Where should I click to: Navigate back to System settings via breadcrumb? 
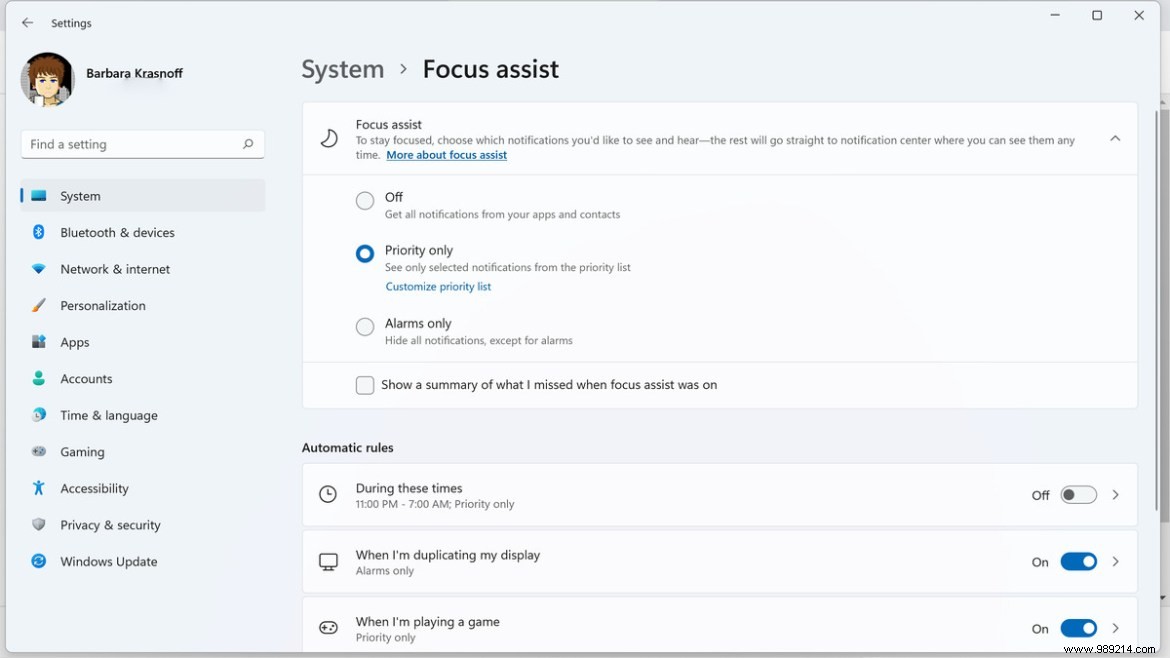[343, 69]
